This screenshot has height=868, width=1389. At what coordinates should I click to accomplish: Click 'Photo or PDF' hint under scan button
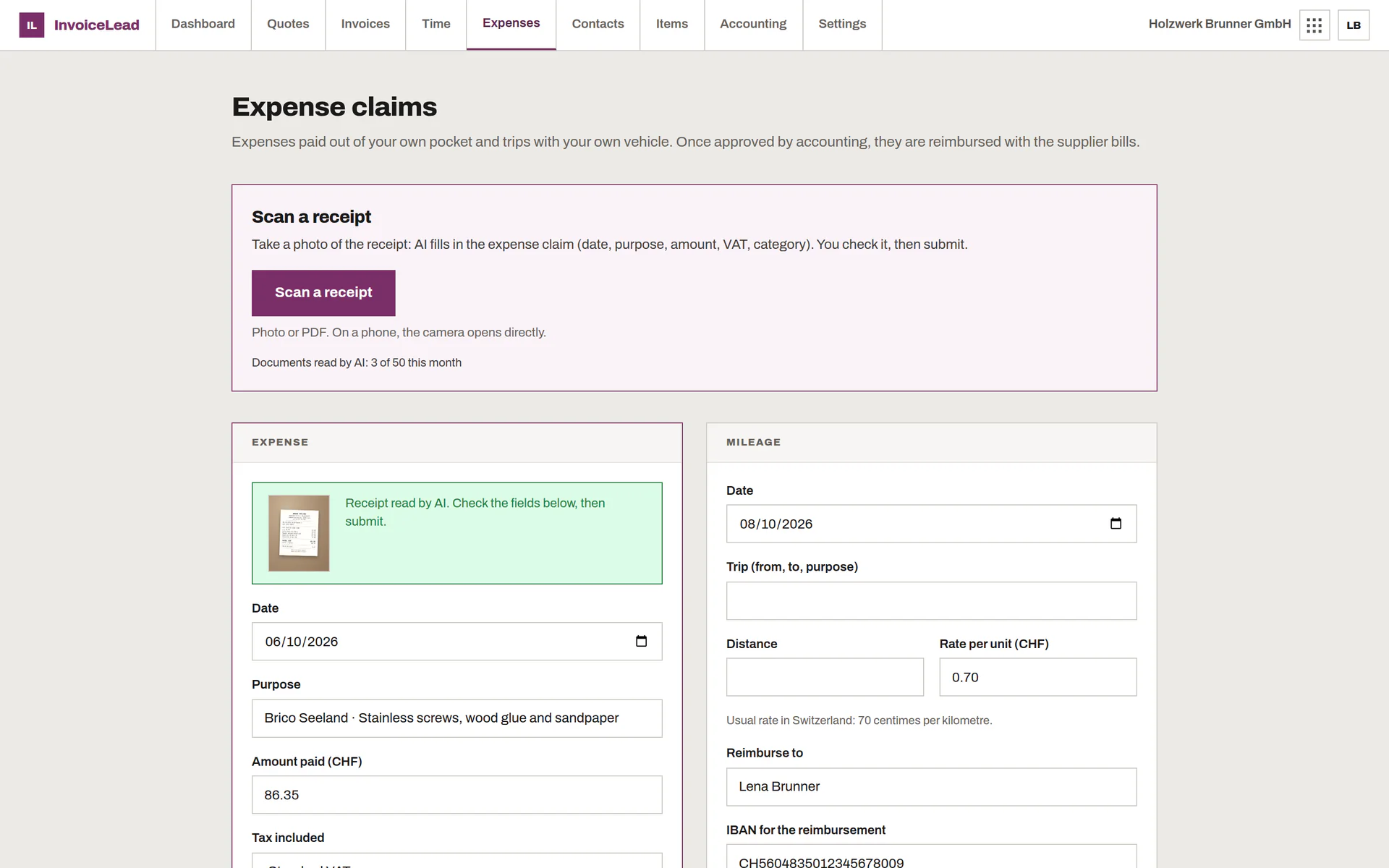(399, 333)
